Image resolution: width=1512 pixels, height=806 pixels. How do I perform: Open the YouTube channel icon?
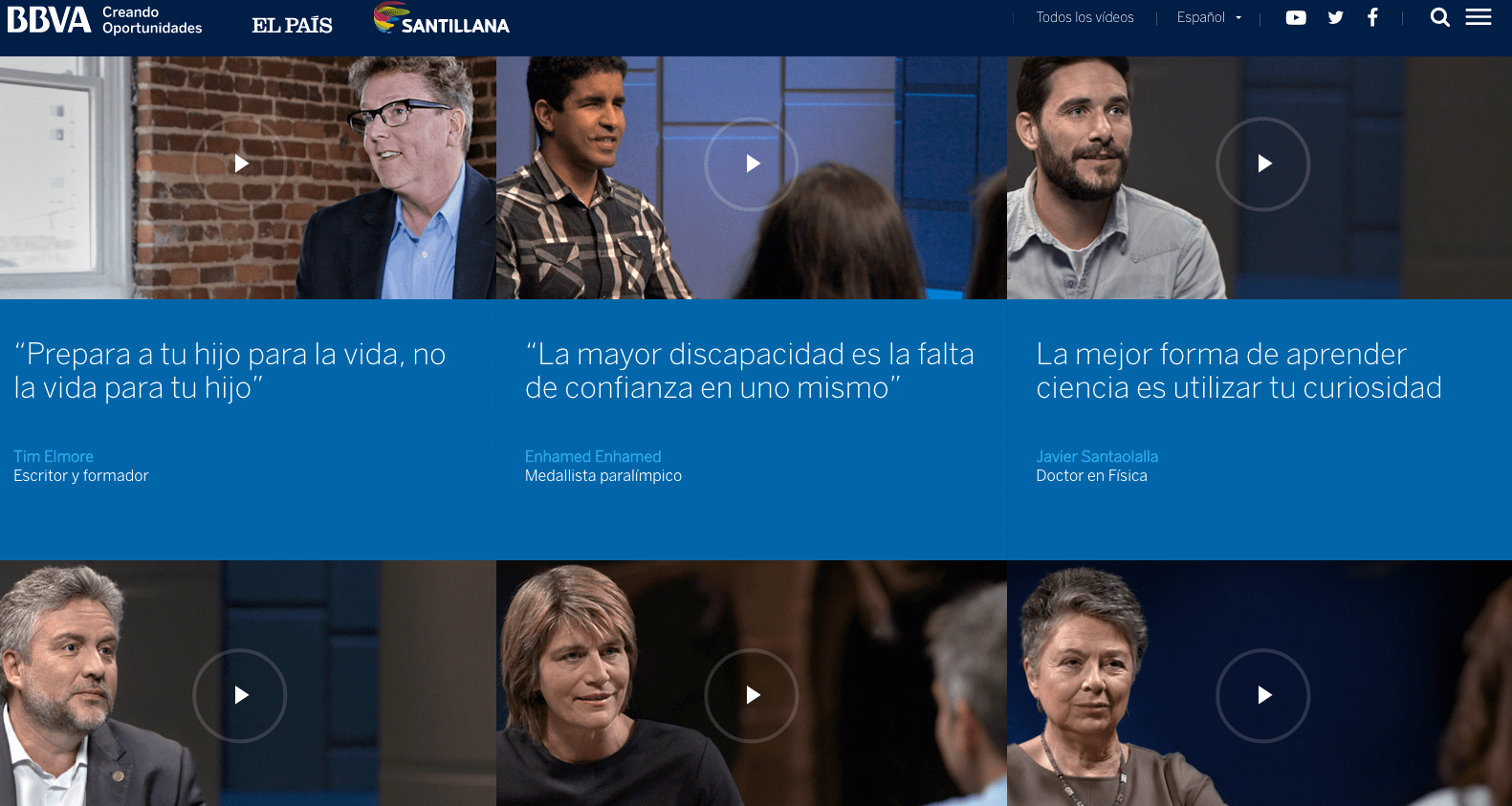click(x=1296, y=17)
